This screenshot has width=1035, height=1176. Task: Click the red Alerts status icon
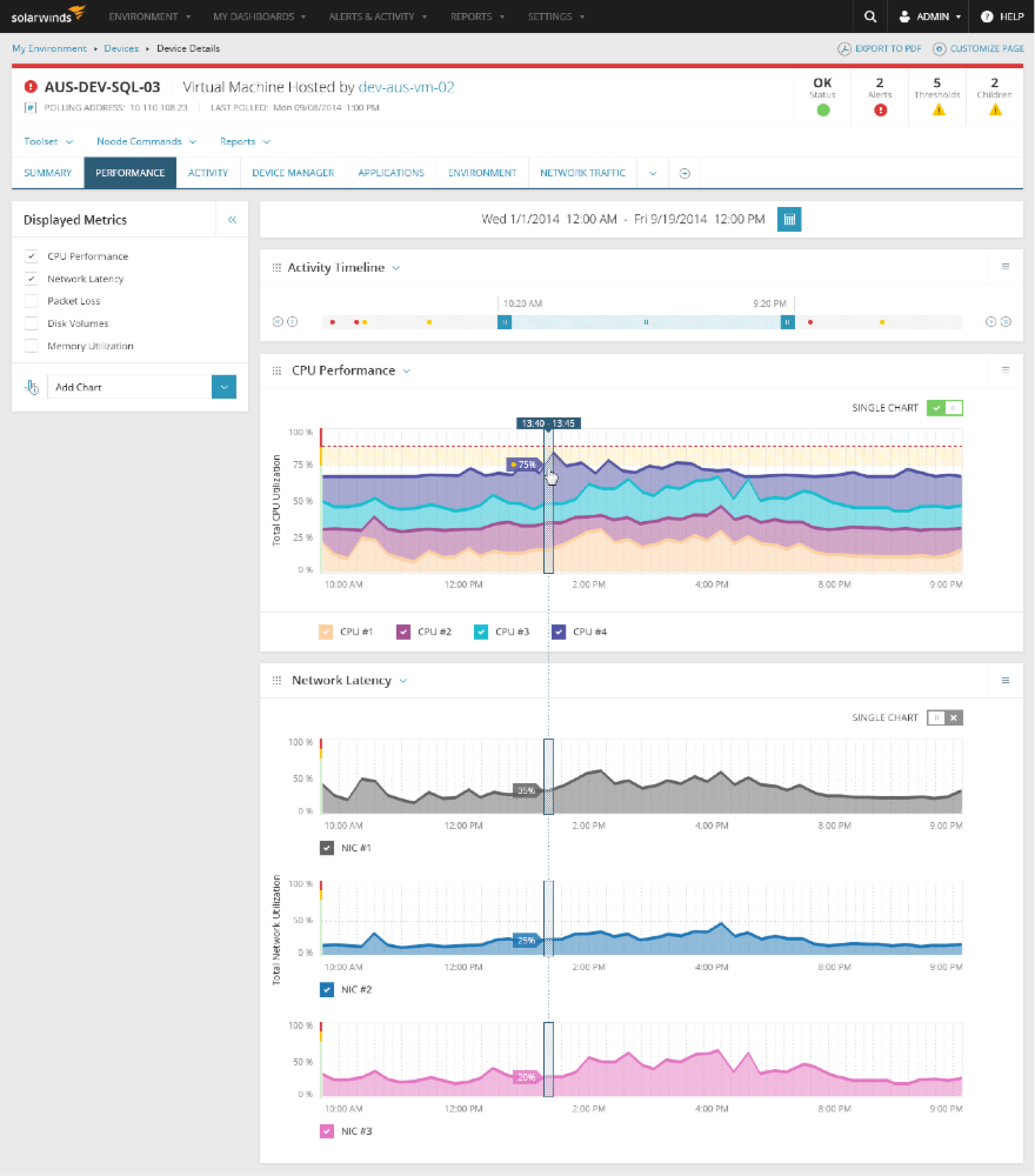[x=880, y=112]
